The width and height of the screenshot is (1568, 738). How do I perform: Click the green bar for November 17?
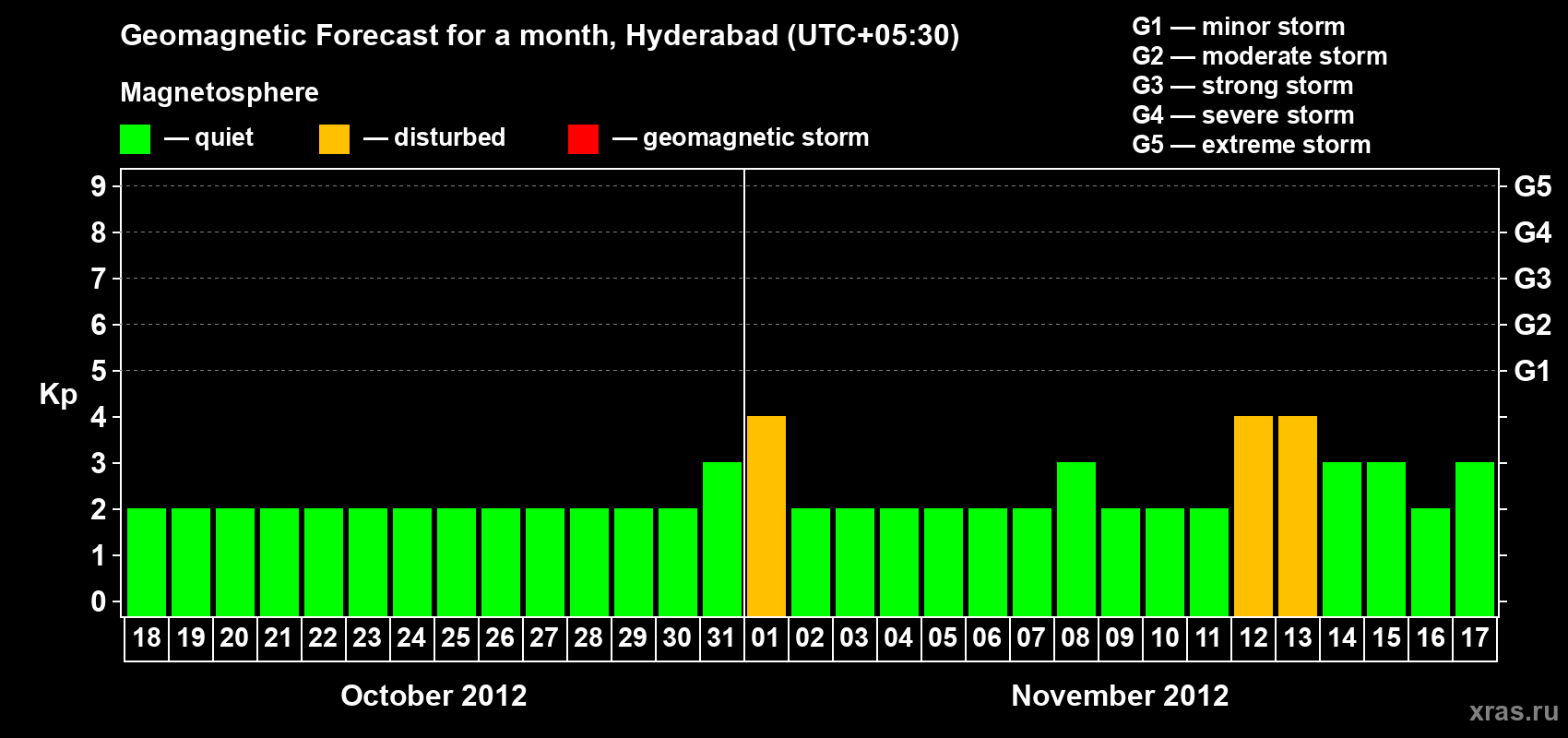[x=1475, y=540]
